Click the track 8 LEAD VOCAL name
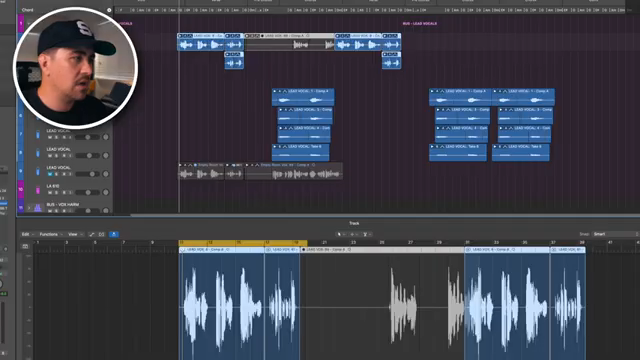The width and height of the screenshot is (640, 360). pyautogui.click(x=58, y=149)
